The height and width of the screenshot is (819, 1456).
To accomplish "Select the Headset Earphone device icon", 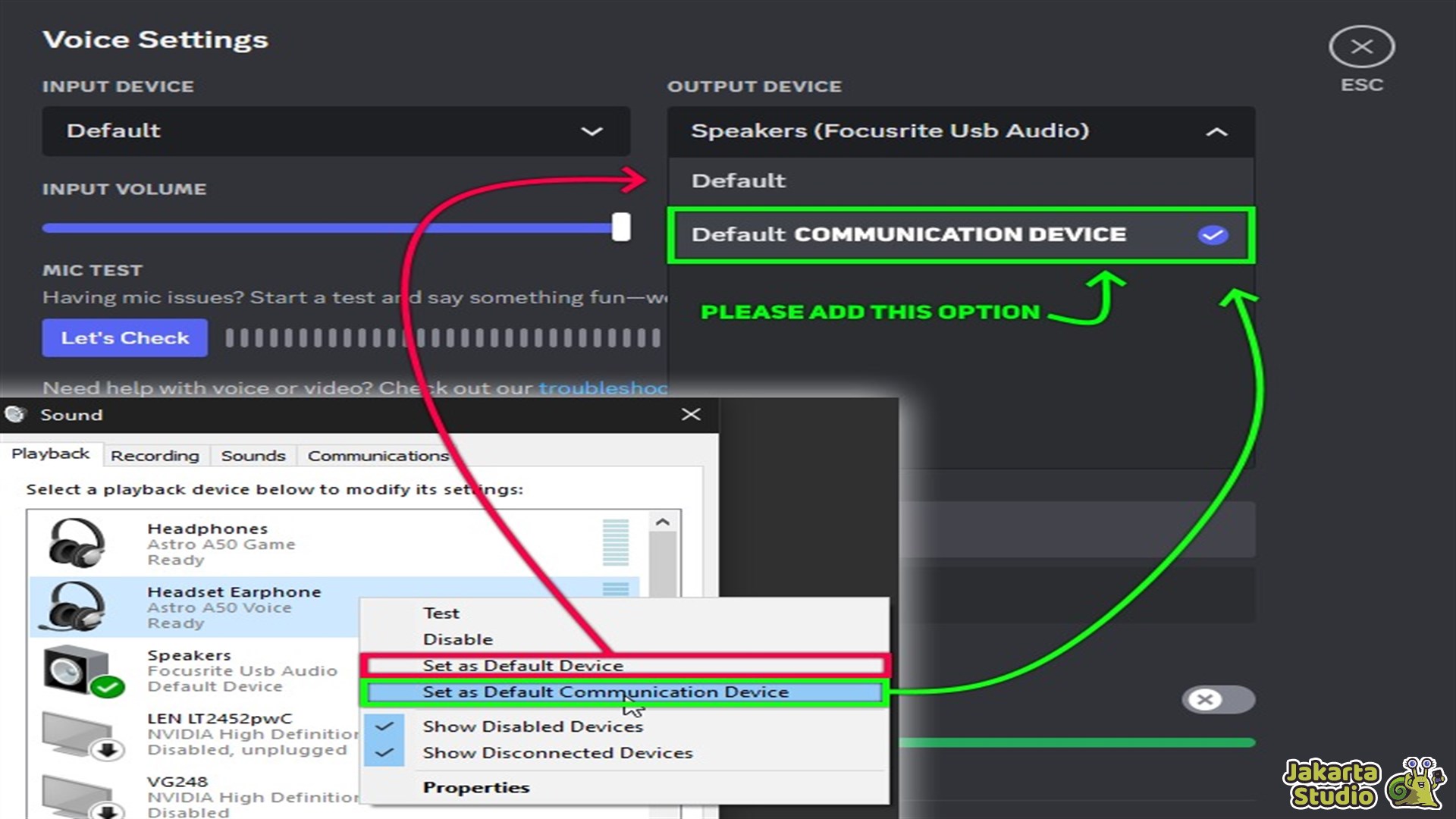I will 76,607.
